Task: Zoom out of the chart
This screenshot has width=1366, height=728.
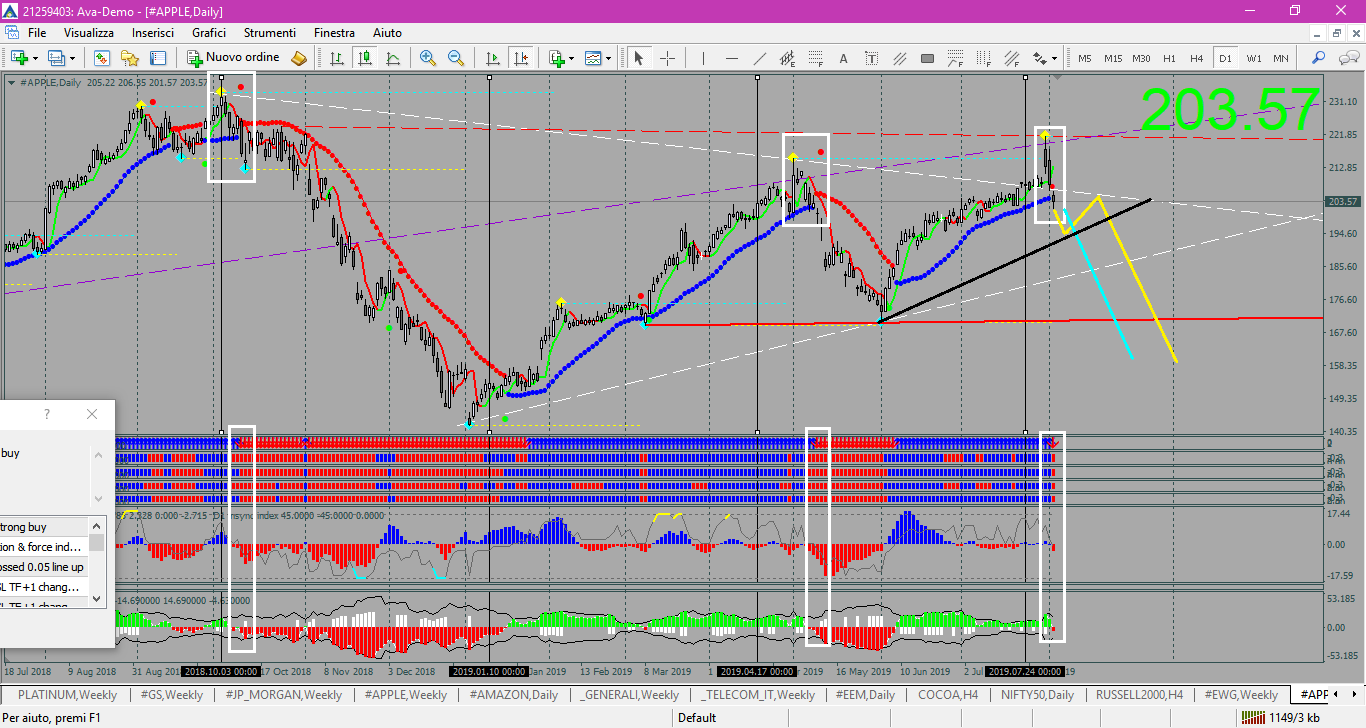Action: point(456,57)
